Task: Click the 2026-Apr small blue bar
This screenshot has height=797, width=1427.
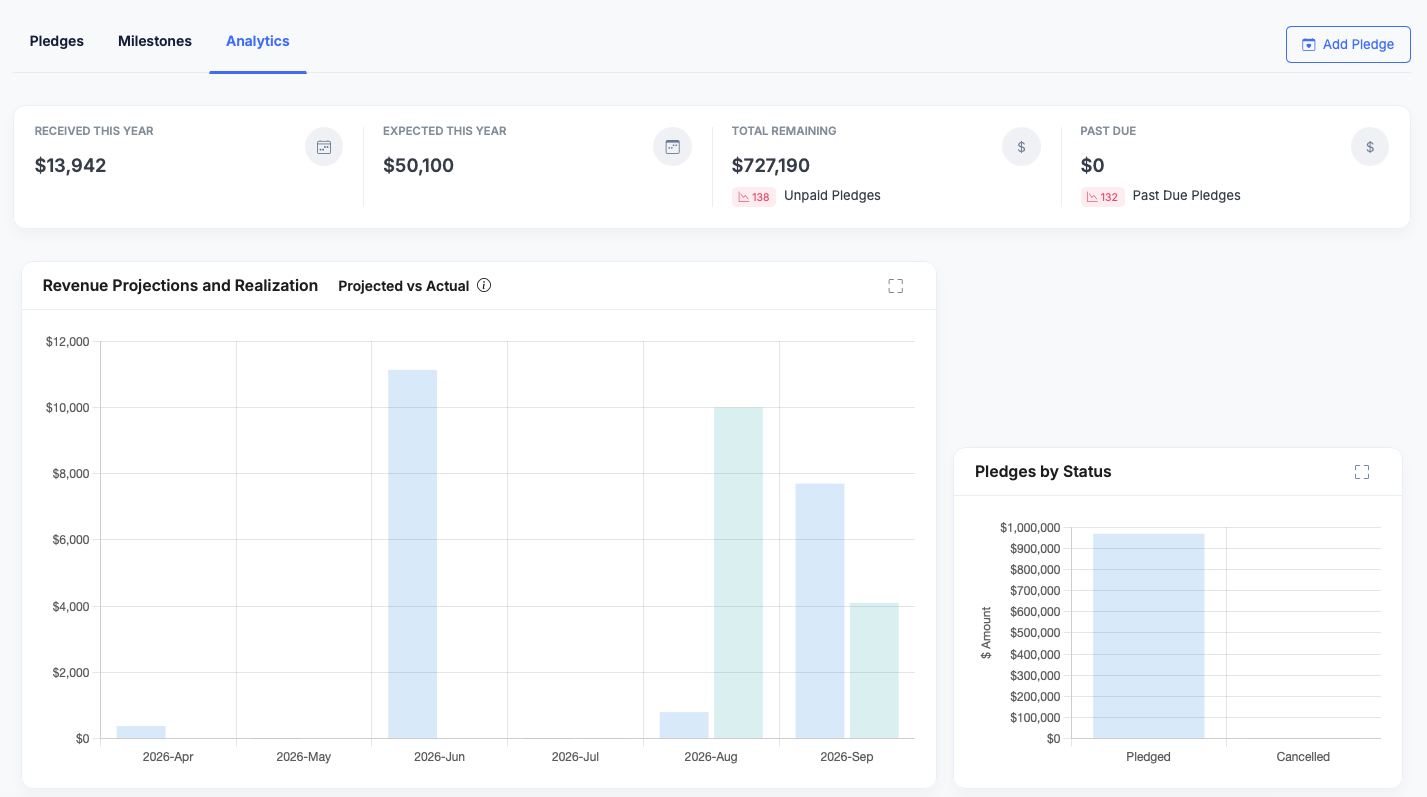Action: tap(141, 732)
